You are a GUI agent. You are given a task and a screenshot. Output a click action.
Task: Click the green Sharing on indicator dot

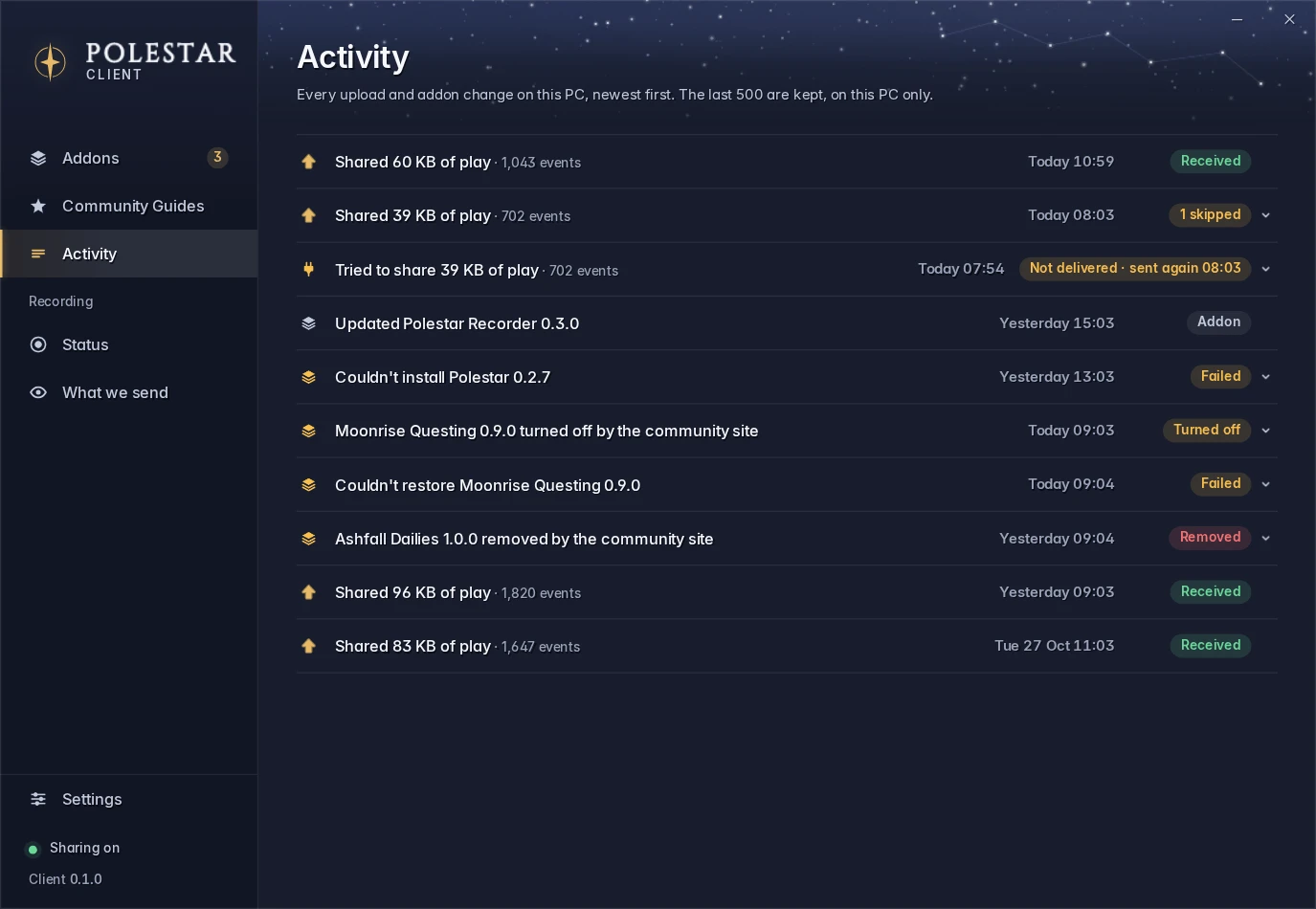(33, 849)
